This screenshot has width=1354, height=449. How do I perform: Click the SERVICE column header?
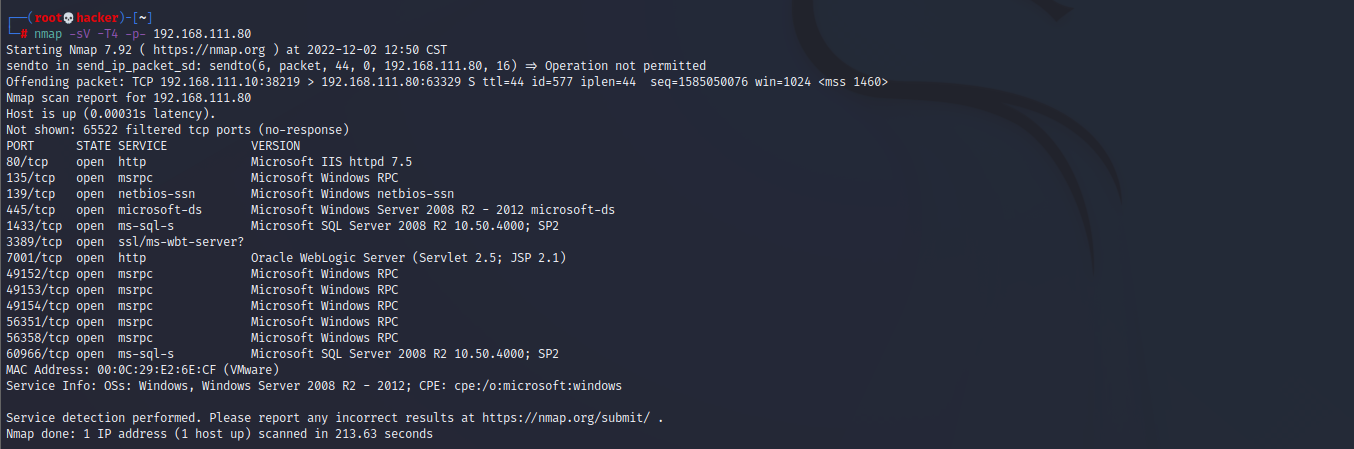pos(142,145)
